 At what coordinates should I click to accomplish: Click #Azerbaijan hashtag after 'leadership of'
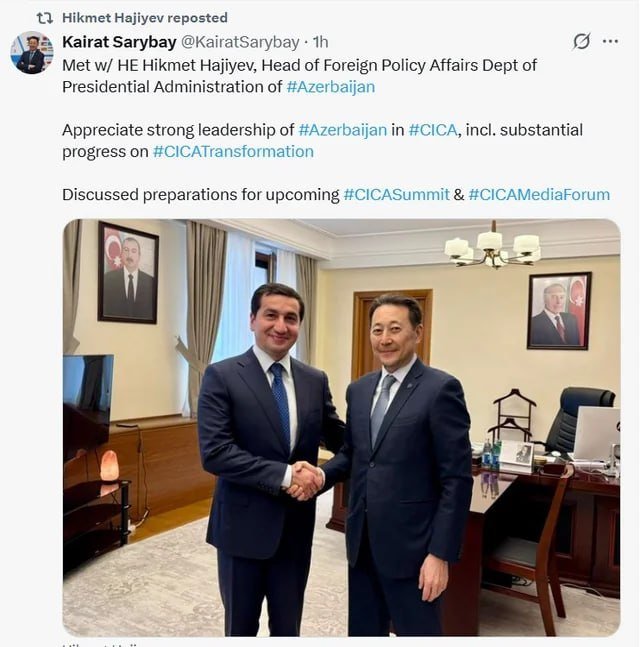(342, 130)
